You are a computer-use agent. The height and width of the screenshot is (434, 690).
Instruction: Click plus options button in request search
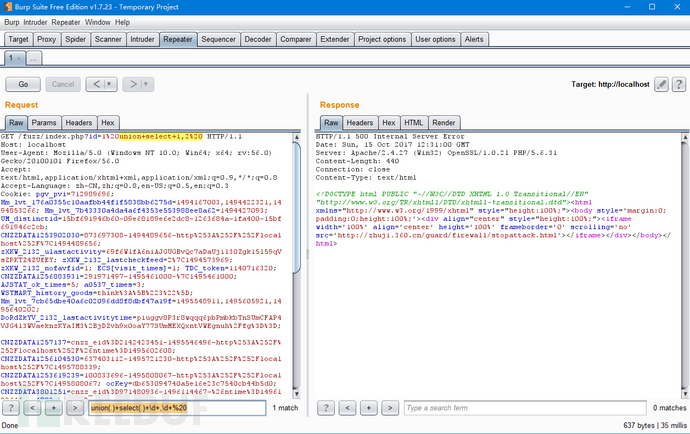(x=54, y=408)
